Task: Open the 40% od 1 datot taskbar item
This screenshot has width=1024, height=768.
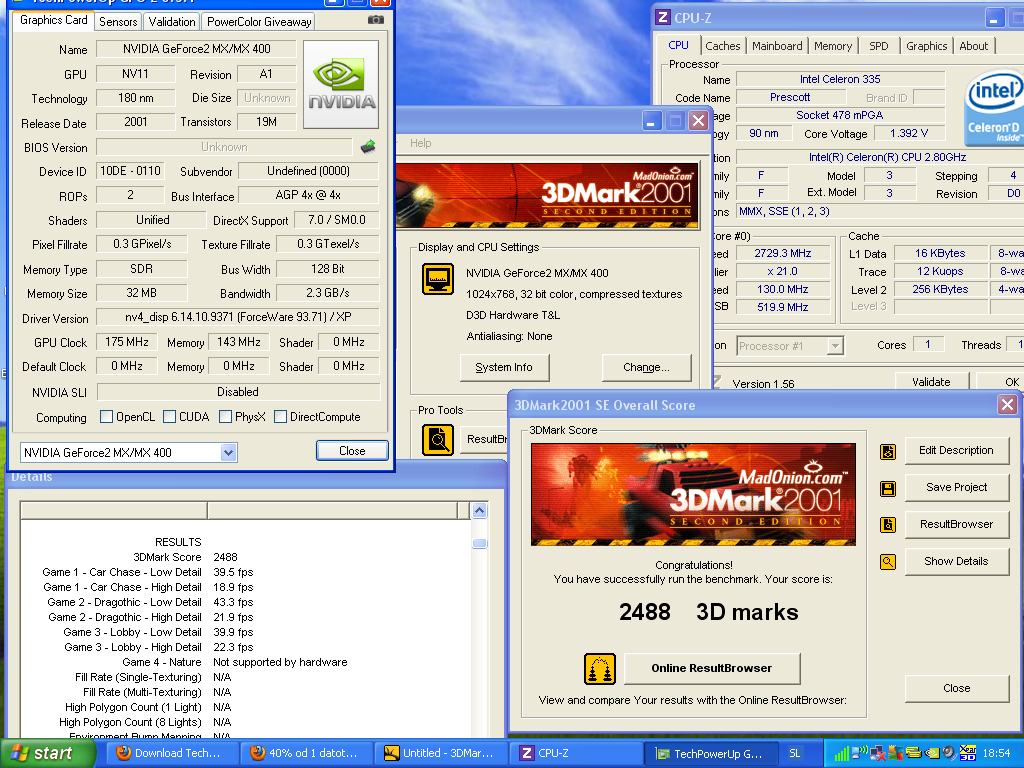Action: click(x=307, y=754)
